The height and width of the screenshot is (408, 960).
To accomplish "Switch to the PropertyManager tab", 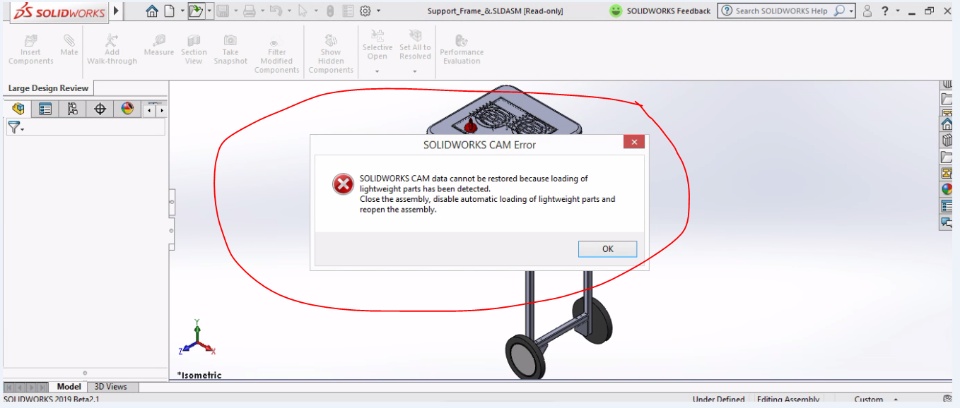I will 45,109.
